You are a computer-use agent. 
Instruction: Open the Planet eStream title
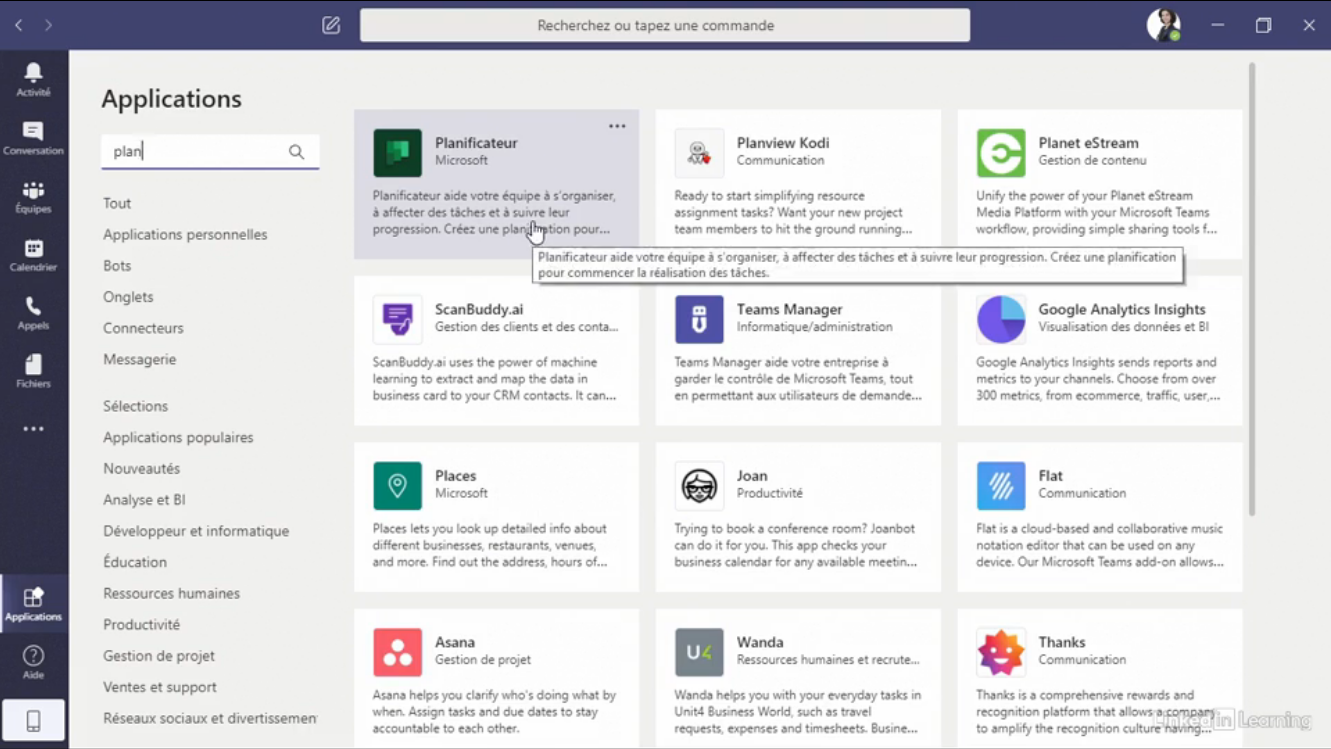(x=1088, y=143)
